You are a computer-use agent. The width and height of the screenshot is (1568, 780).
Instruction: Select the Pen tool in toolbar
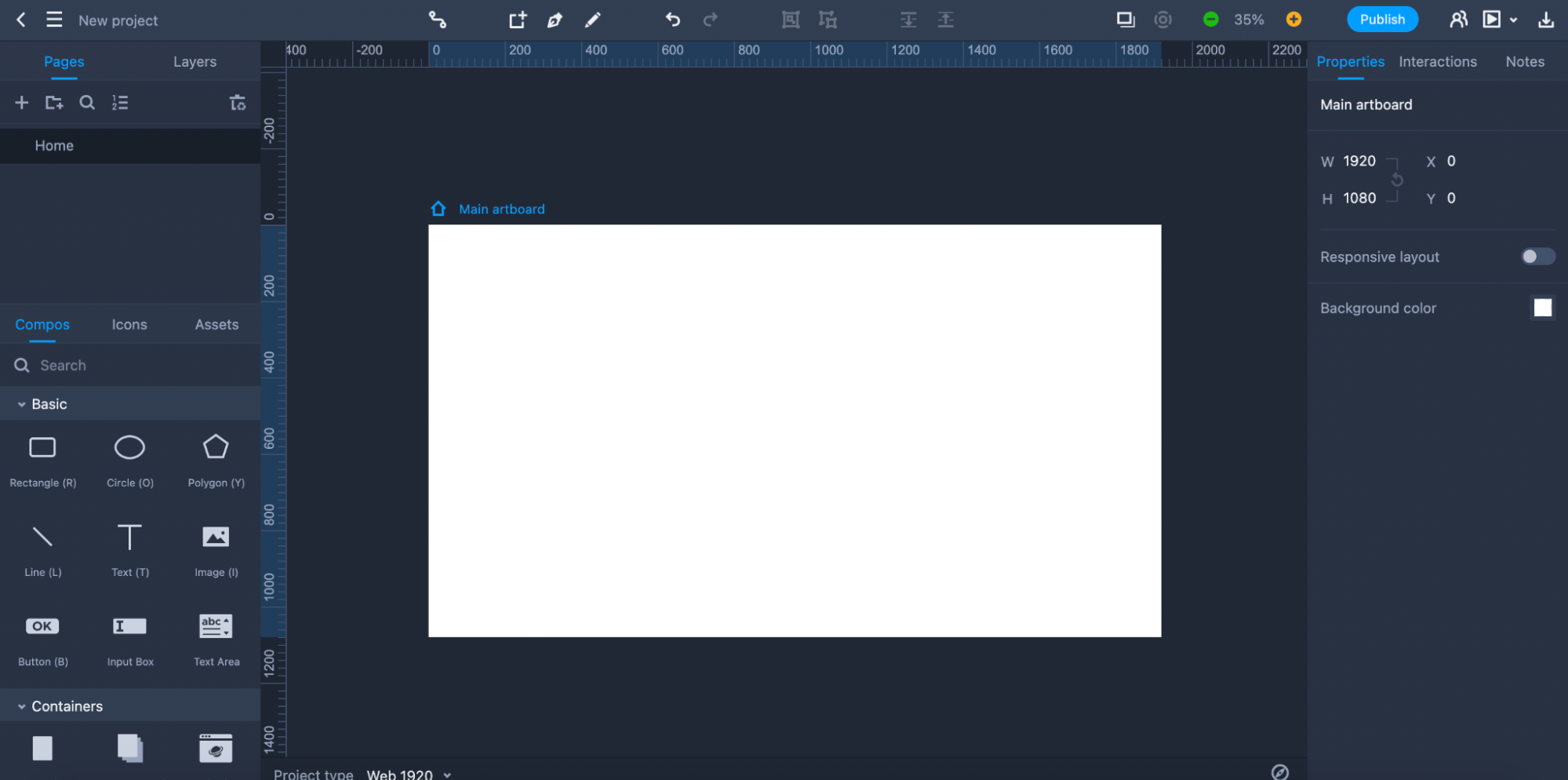tap(555, 20)
